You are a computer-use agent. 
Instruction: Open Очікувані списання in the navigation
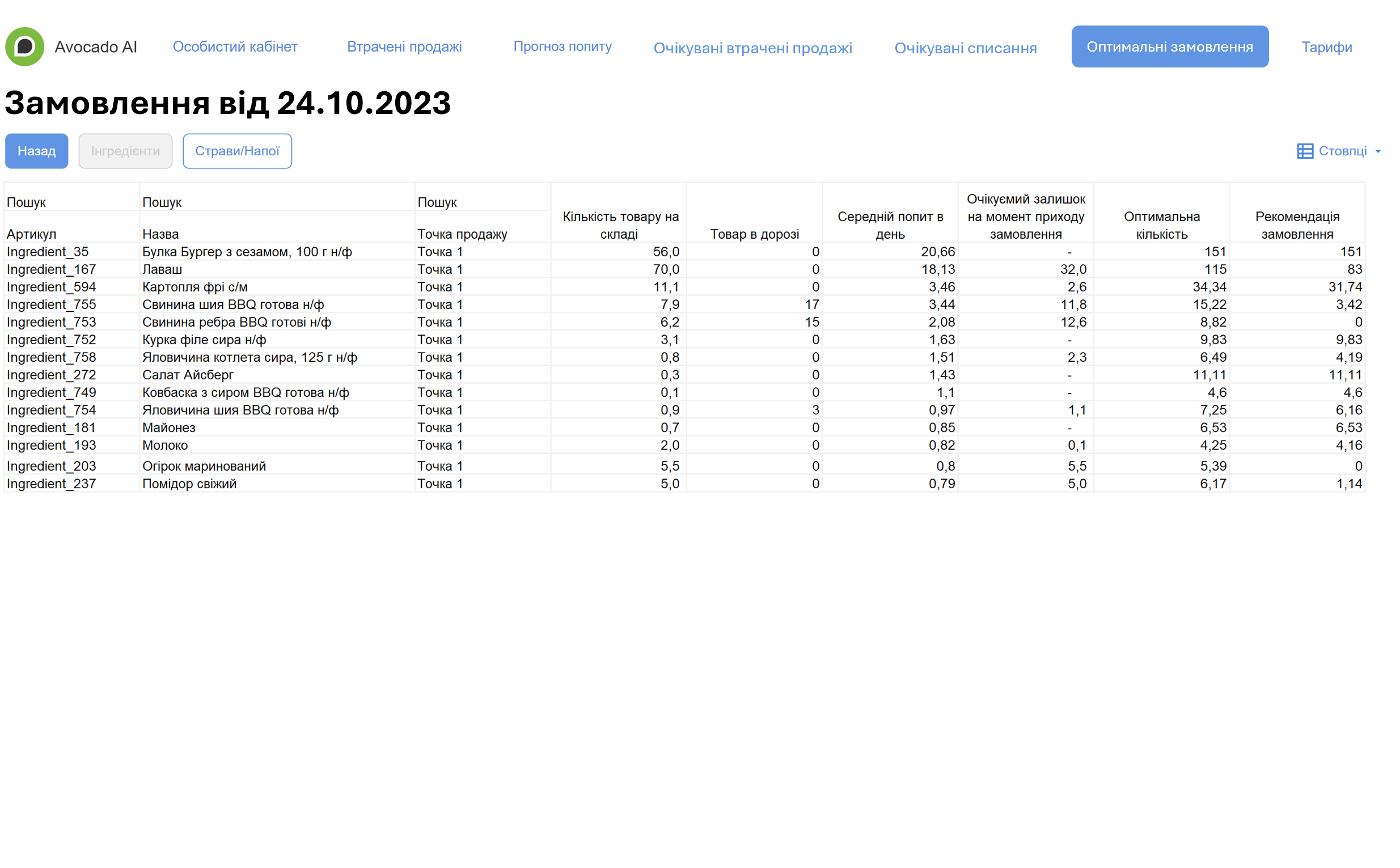tap(965, 48)
